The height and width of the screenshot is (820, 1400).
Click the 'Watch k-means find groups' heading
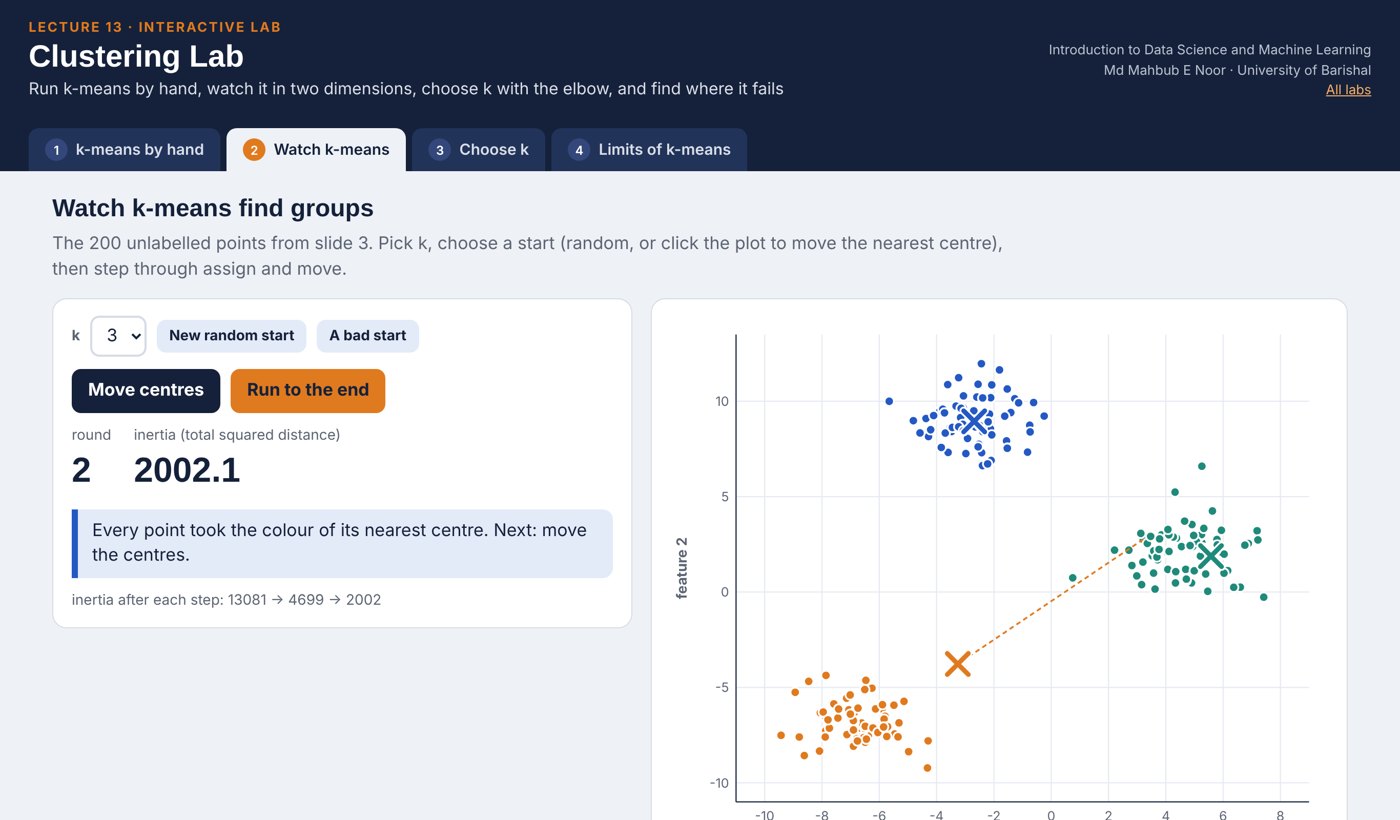click(213, 208)
